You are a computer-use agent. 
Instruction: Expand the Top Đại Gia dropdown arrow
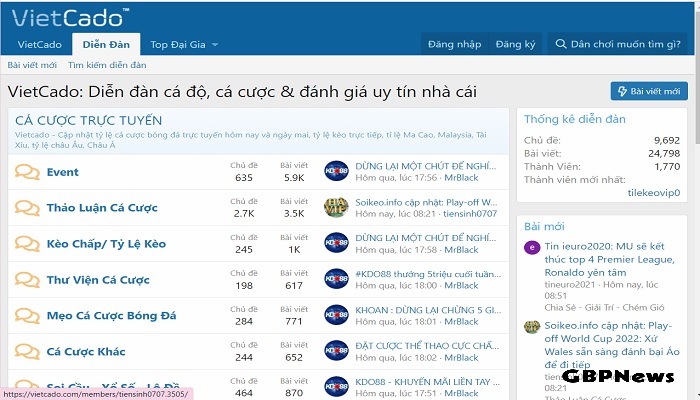pyautogui.click(x=215, y=45)
